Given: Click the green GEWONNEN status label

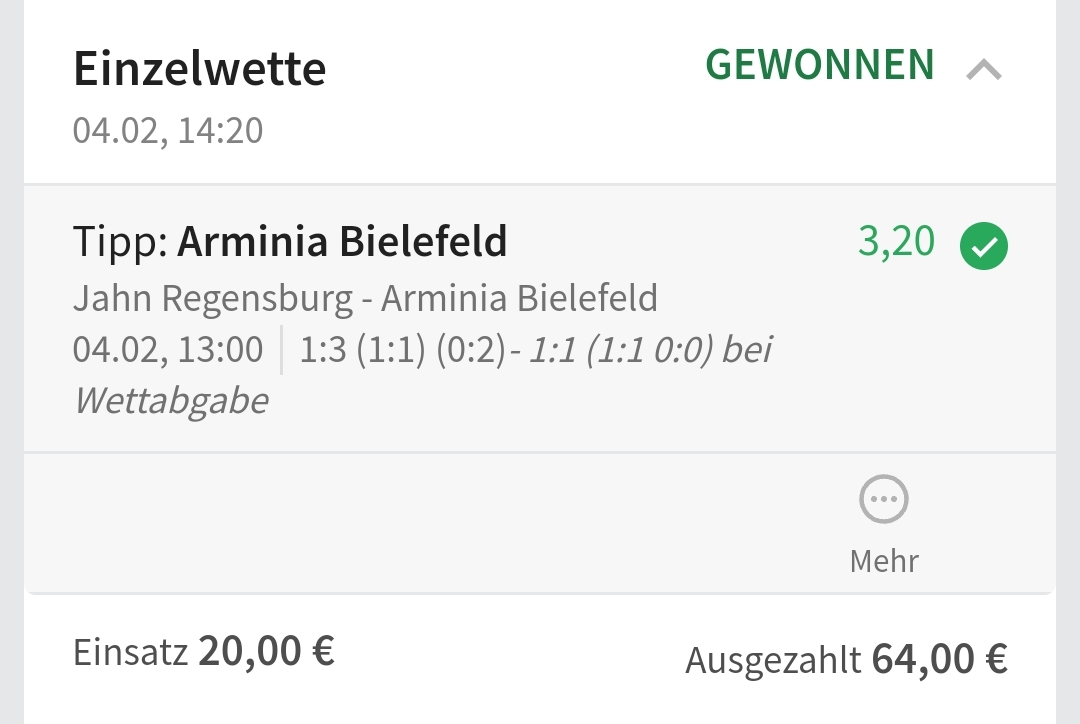Looking at the screenshot, I should pyautogui.click(x=820, y=65).
